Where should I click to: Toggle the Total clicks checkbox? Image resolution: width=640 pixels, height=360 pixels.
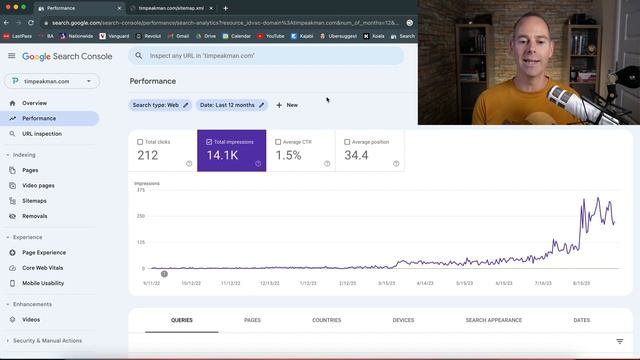140,142
